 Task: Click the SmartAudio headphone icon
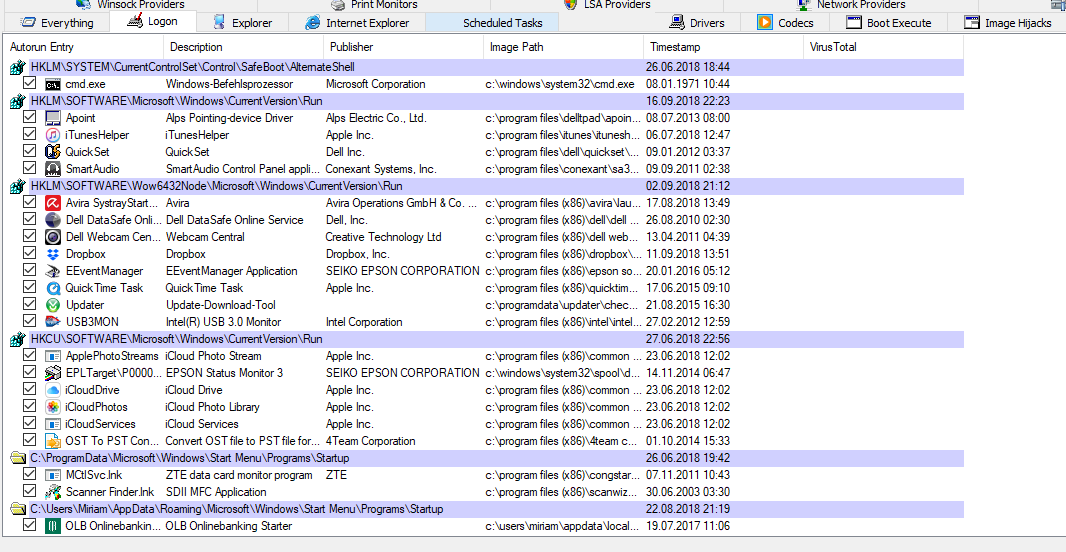[52, 169]
